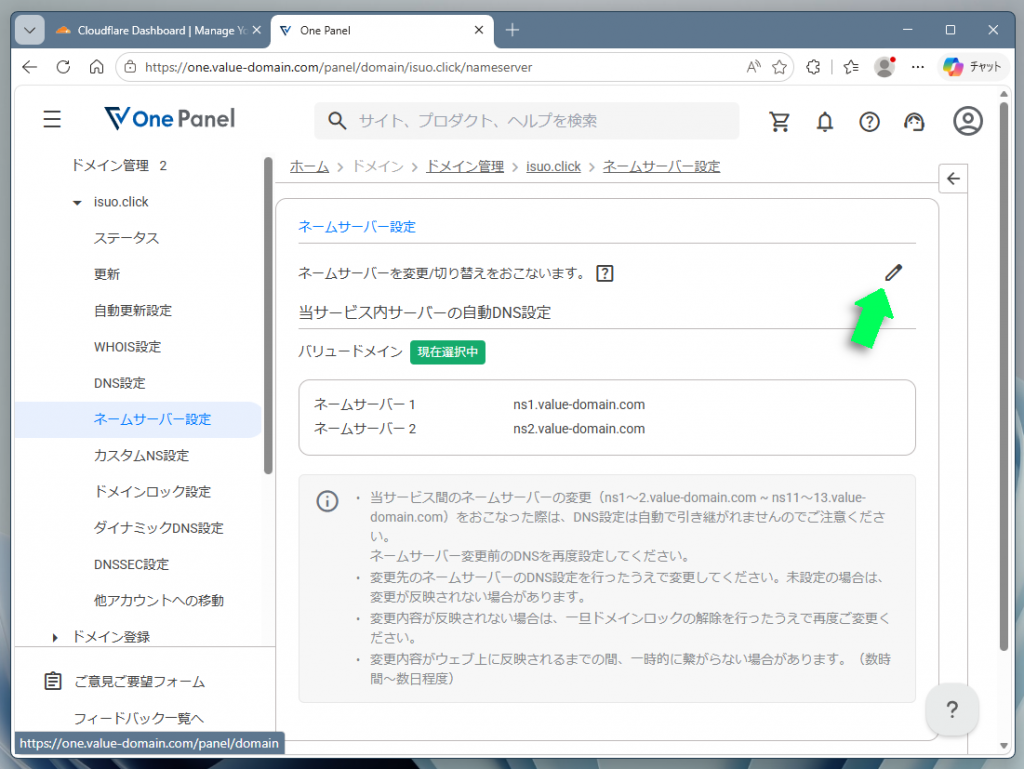1024x769 pixels.
Task: Click the sidebar vertical scrollbar
Action: click(x=268, y=315)
